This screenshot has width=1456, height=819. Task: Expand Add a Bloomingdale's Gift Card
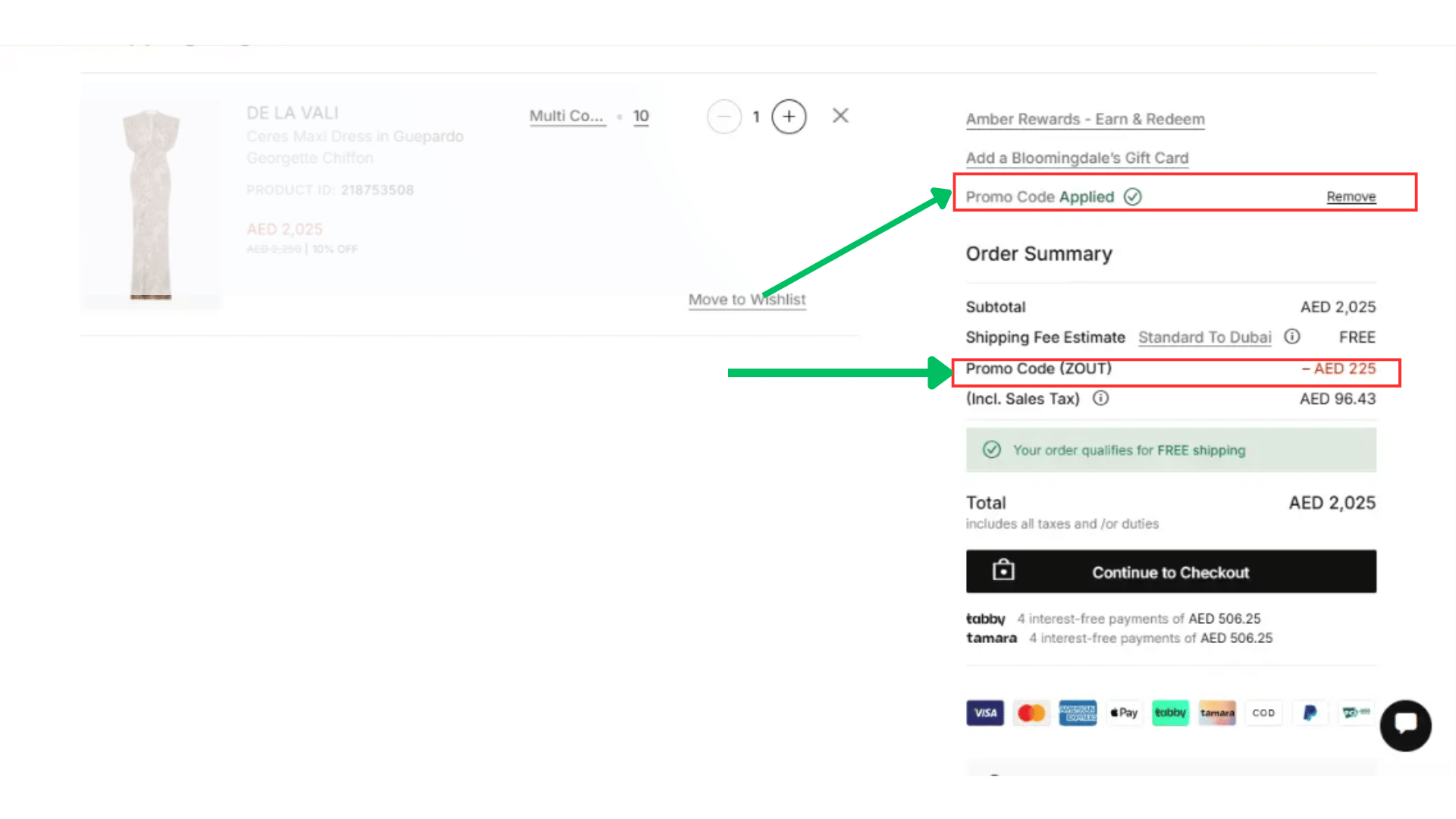1077,158
